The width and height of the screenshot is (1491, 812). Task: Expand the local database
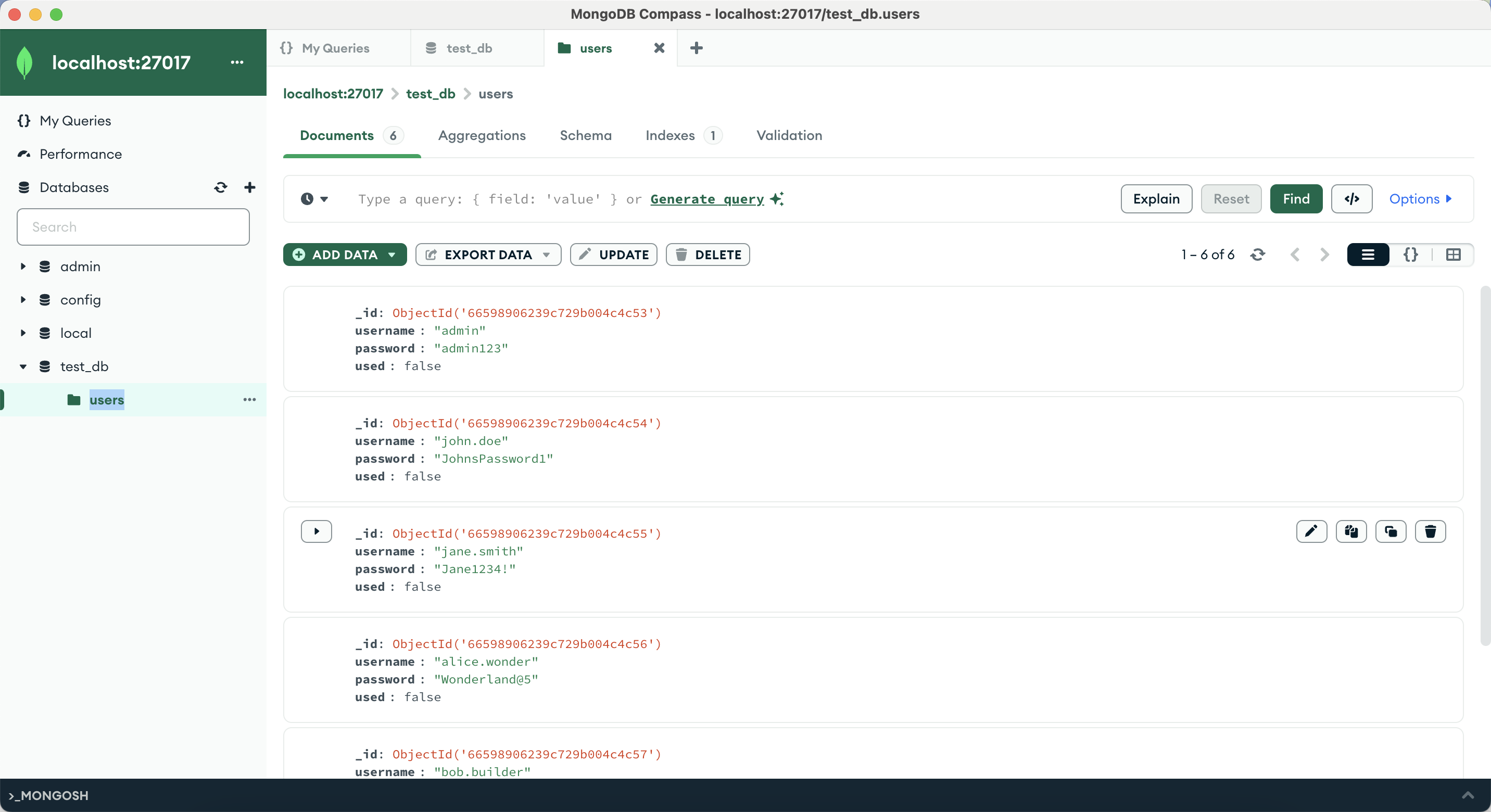(x=23, y=333)
